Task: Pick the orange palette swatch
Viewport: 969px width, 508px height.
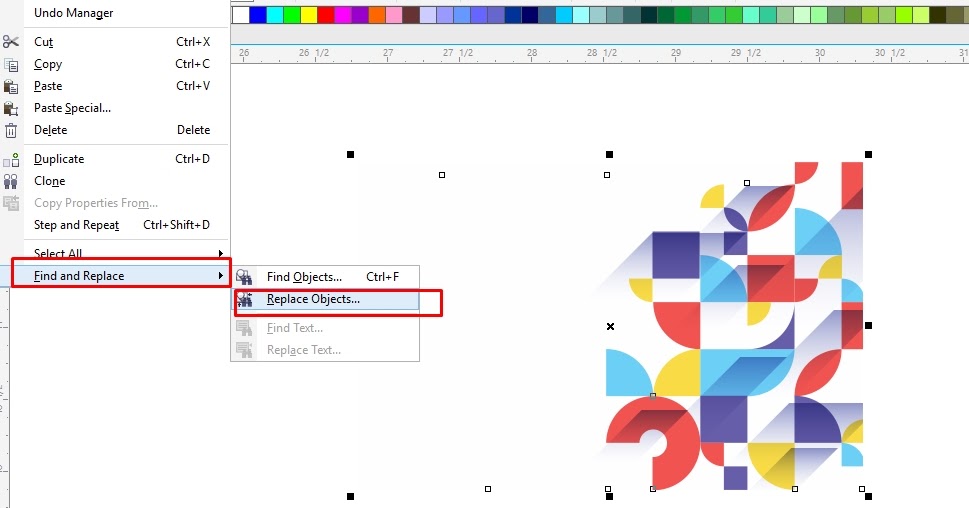Action: (x=377, y=15)
